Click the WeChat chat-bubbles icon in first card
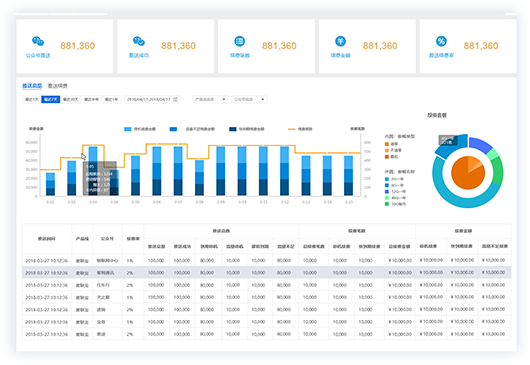Screen dimensions: 530x365 (38, 42)
